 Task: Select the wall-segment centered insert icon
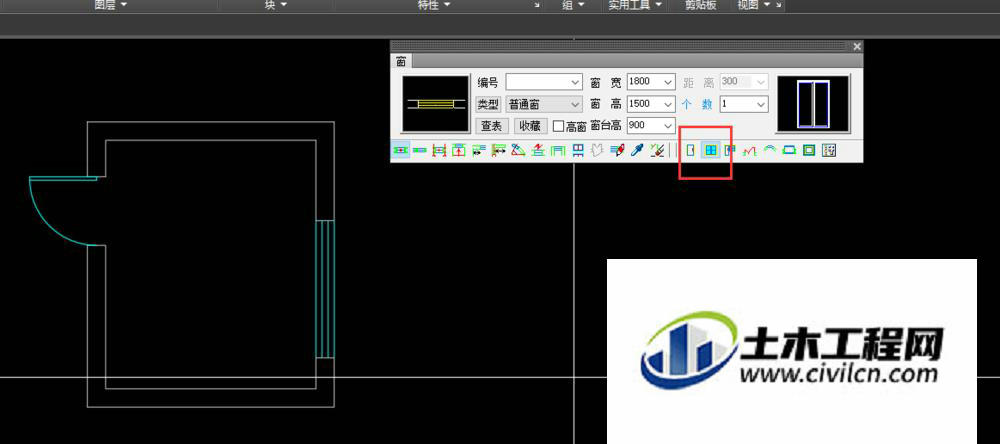[x=459, y=151]
